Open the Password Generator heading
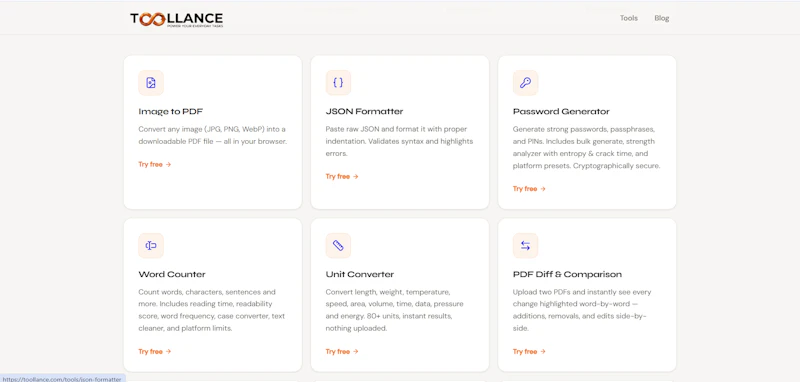Viewport: 800px width, 382px height. pos(561,111)
